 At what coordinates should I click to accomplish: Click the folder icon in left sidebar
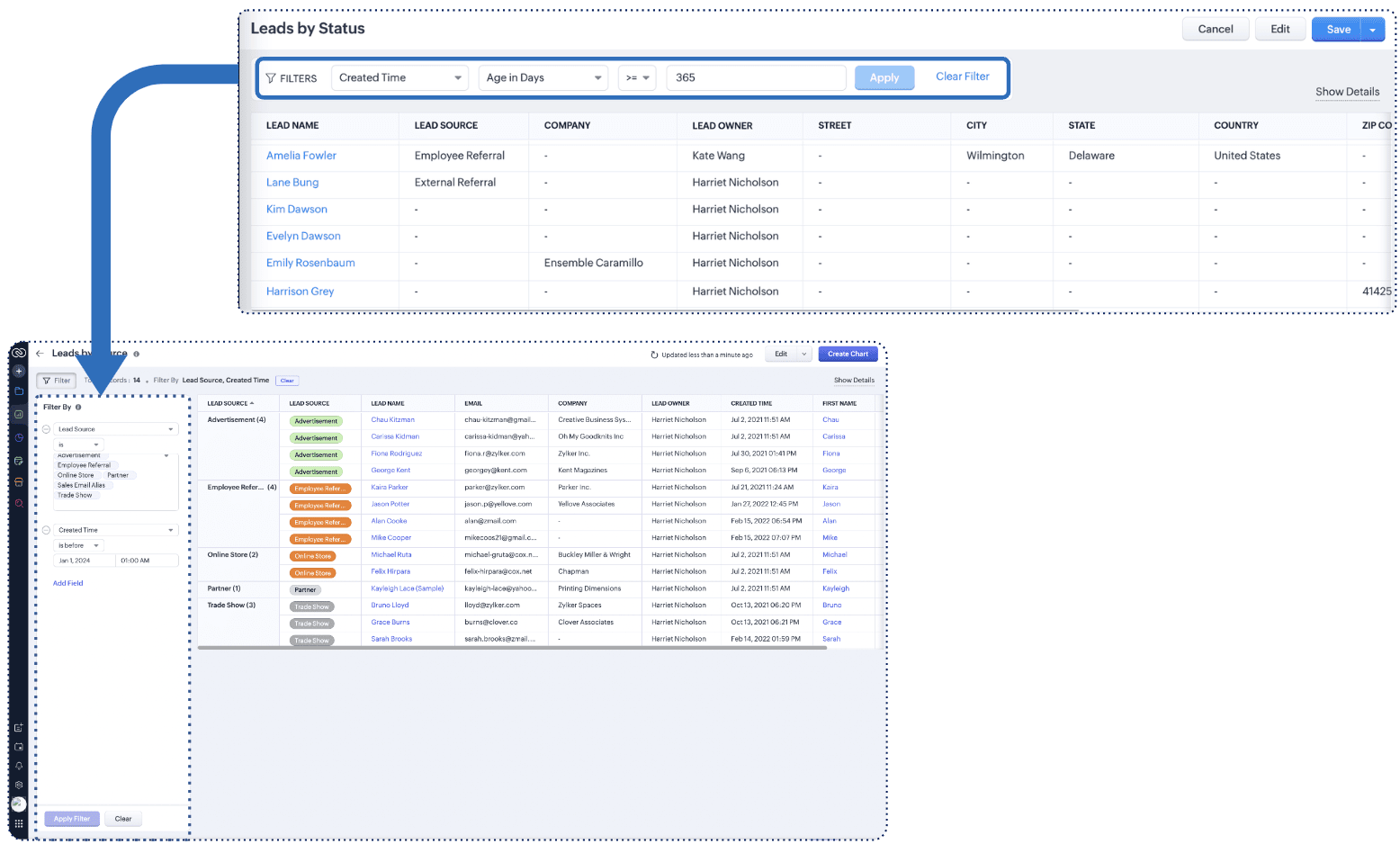tap(19, 391)
